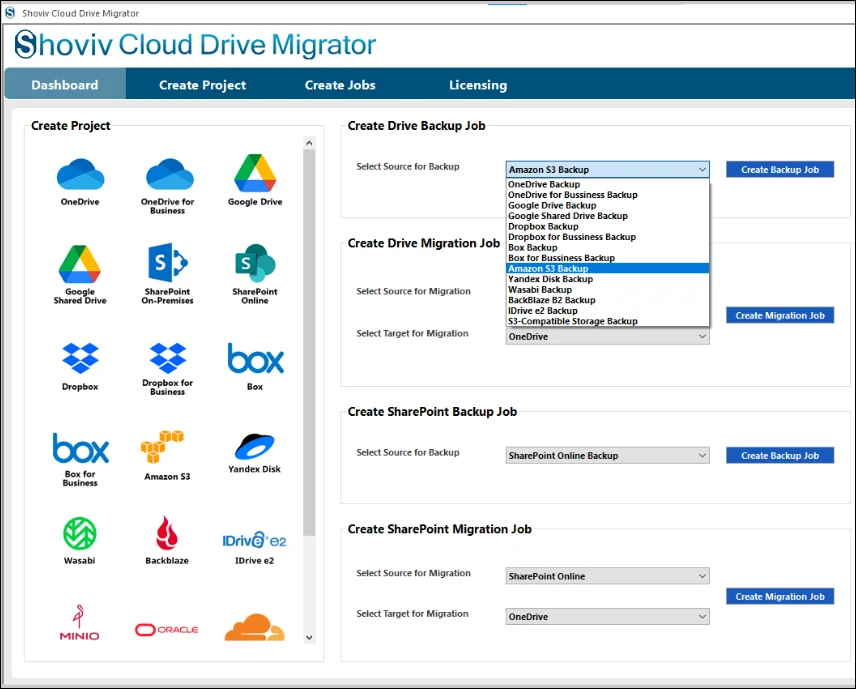Select BackBlaze B2 Backup option
The height and width of the screenshot is (689, 856).
(608, 300)
